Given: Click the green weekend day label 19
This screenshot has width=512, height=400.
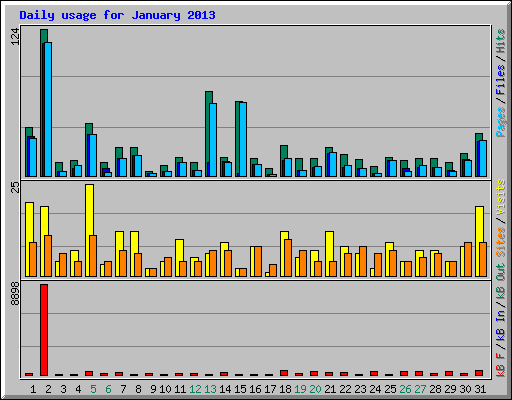Looking at the screenshot, I should (300, 389).
